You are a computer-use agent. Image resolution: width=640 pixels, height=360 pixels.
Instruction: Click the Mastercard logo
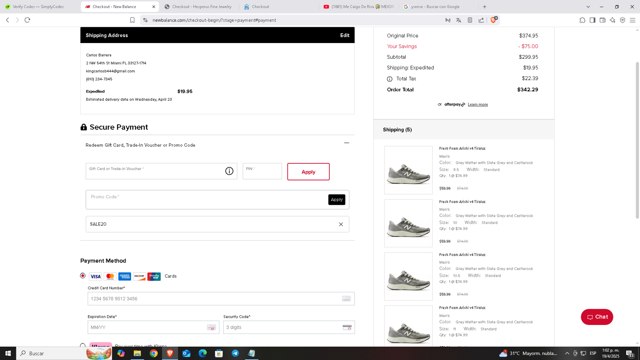coord(110,276)
